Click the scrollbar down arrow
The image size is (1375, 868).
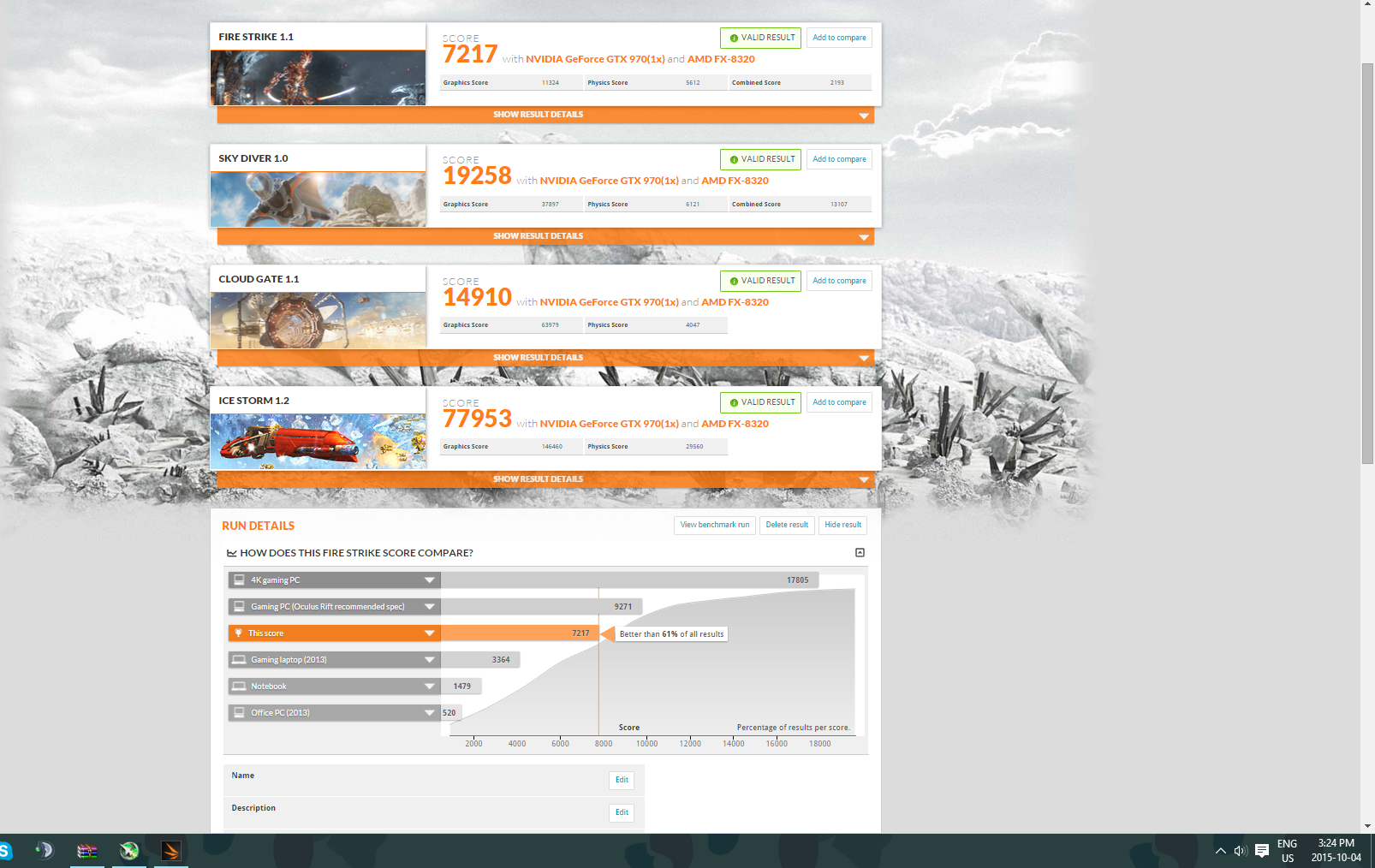click(x=1367, y=826)
